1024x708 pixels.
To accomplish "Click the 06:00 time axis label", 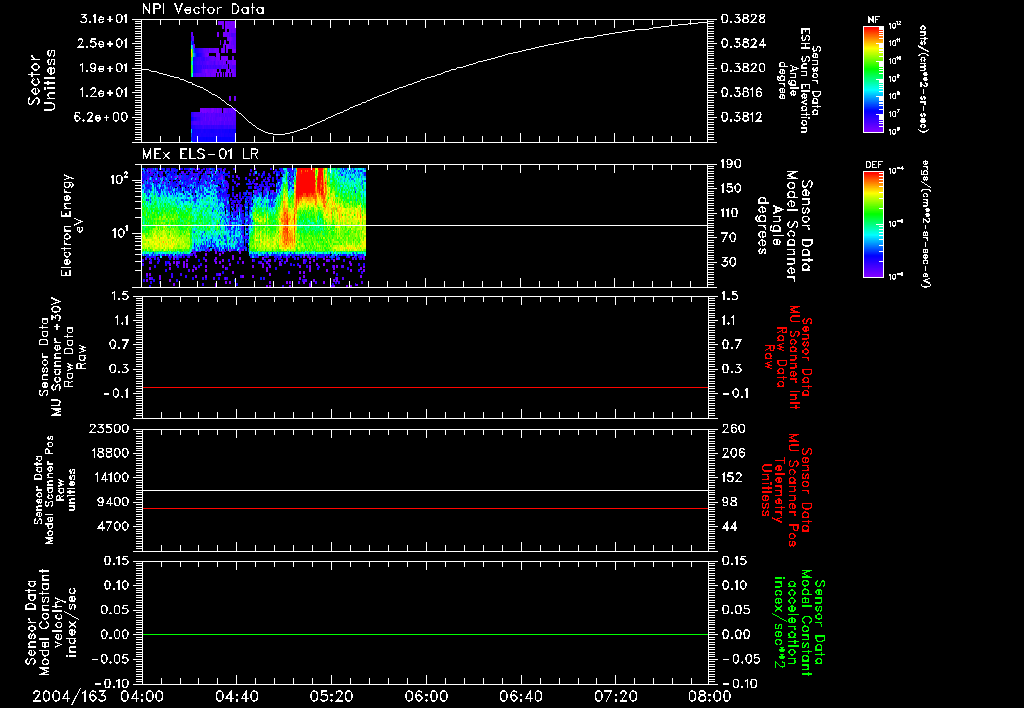I will [x=426, y=696].
